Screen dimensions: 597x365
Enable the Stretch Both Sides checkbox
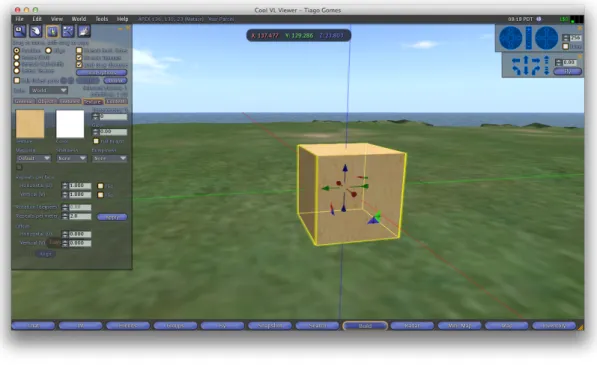pos(79,50)
